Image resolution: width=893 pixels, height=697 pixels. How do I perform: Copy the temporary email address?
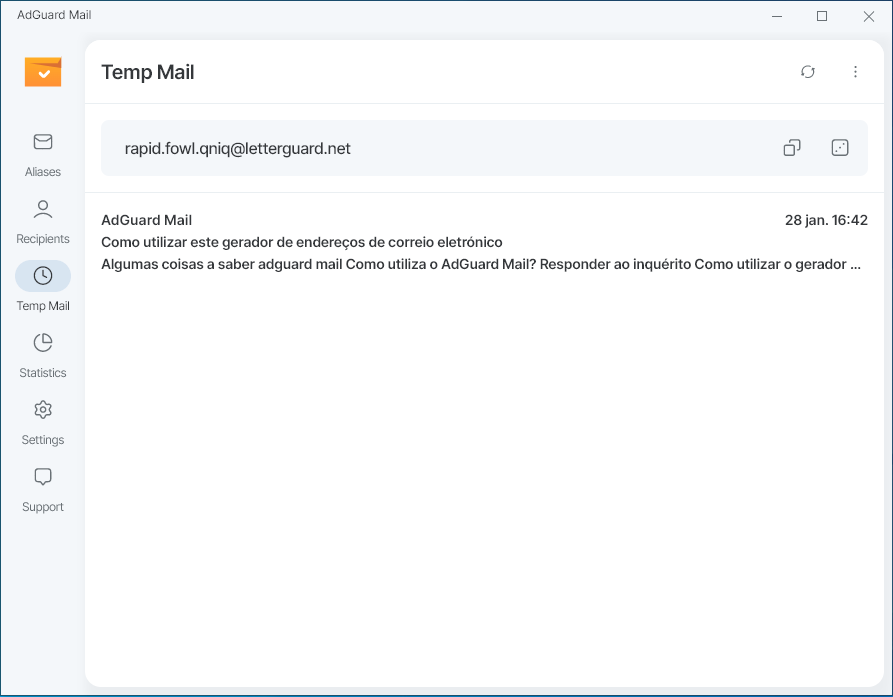tap(792, 148)
